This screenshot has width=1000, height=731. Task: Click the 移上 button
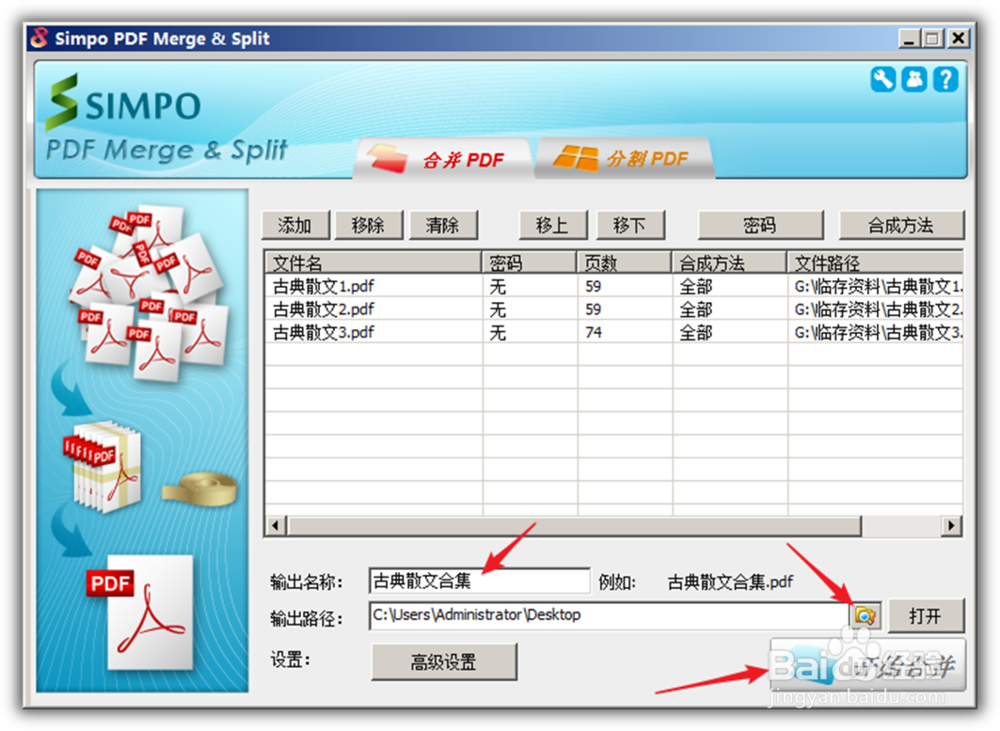tap(553, 225)
